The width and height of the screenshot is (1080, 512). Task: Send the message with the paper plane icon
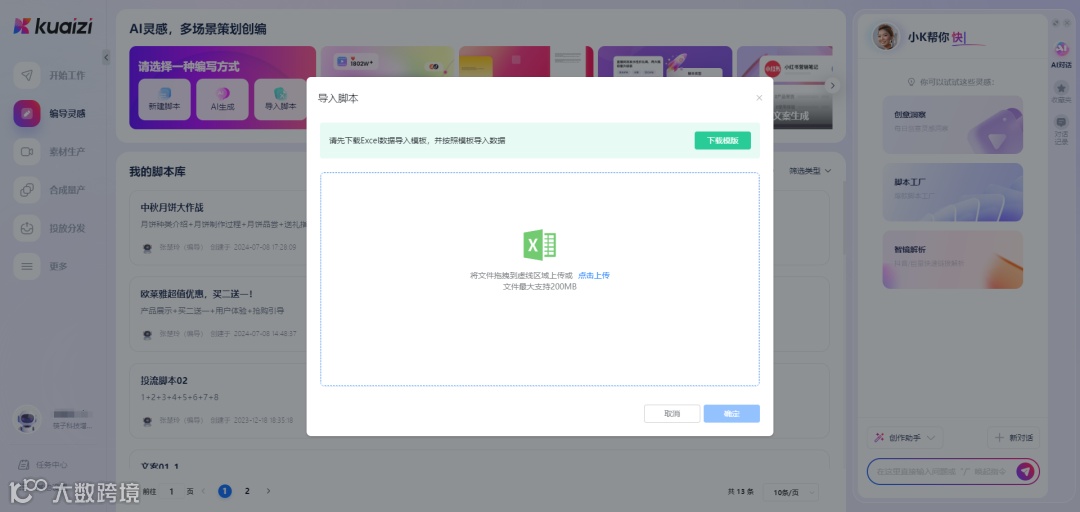[1026, 471]
